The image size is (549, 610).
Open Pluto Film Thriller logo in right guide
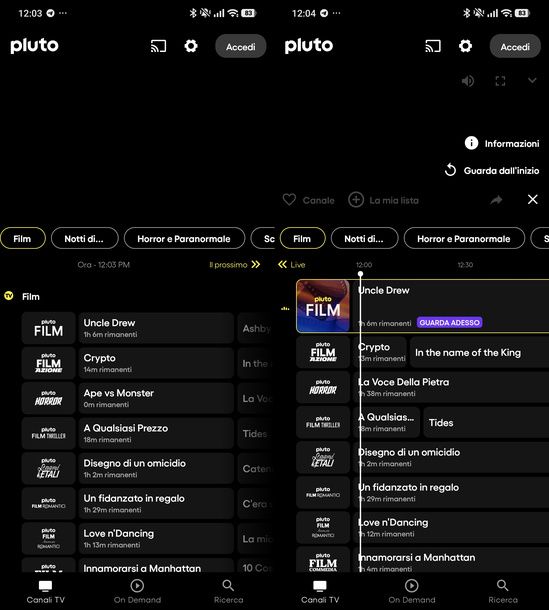(x=323, y=422)
